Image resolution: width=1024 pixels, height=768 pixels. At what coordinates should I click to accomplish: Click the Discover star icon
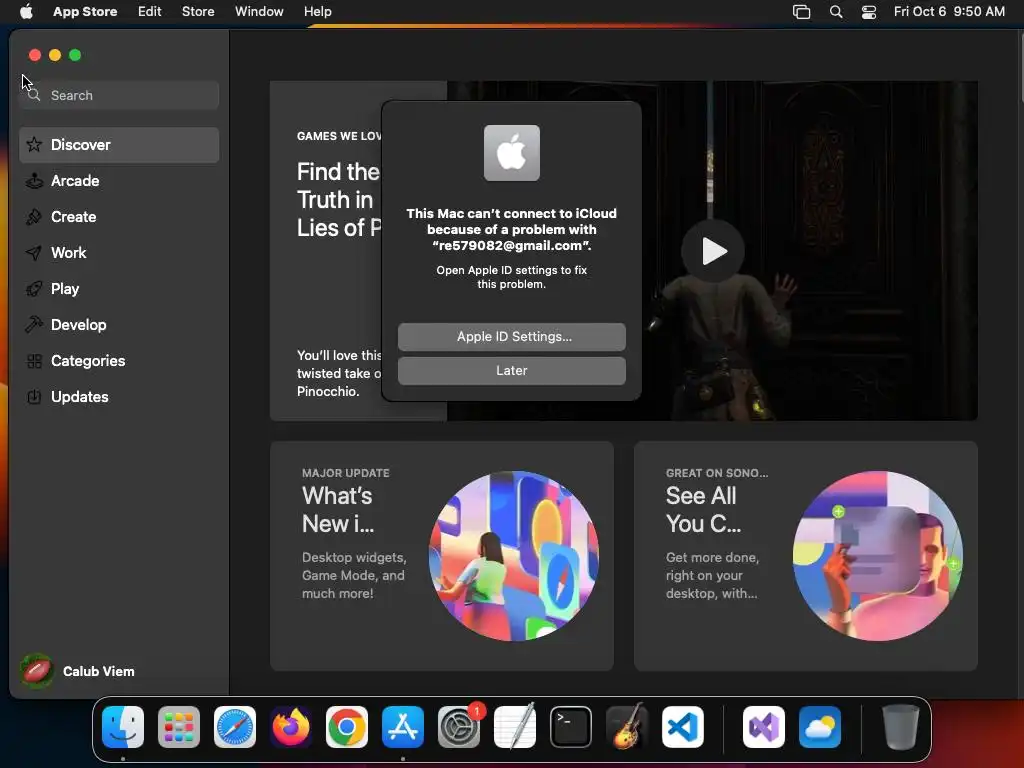[34, 144]
